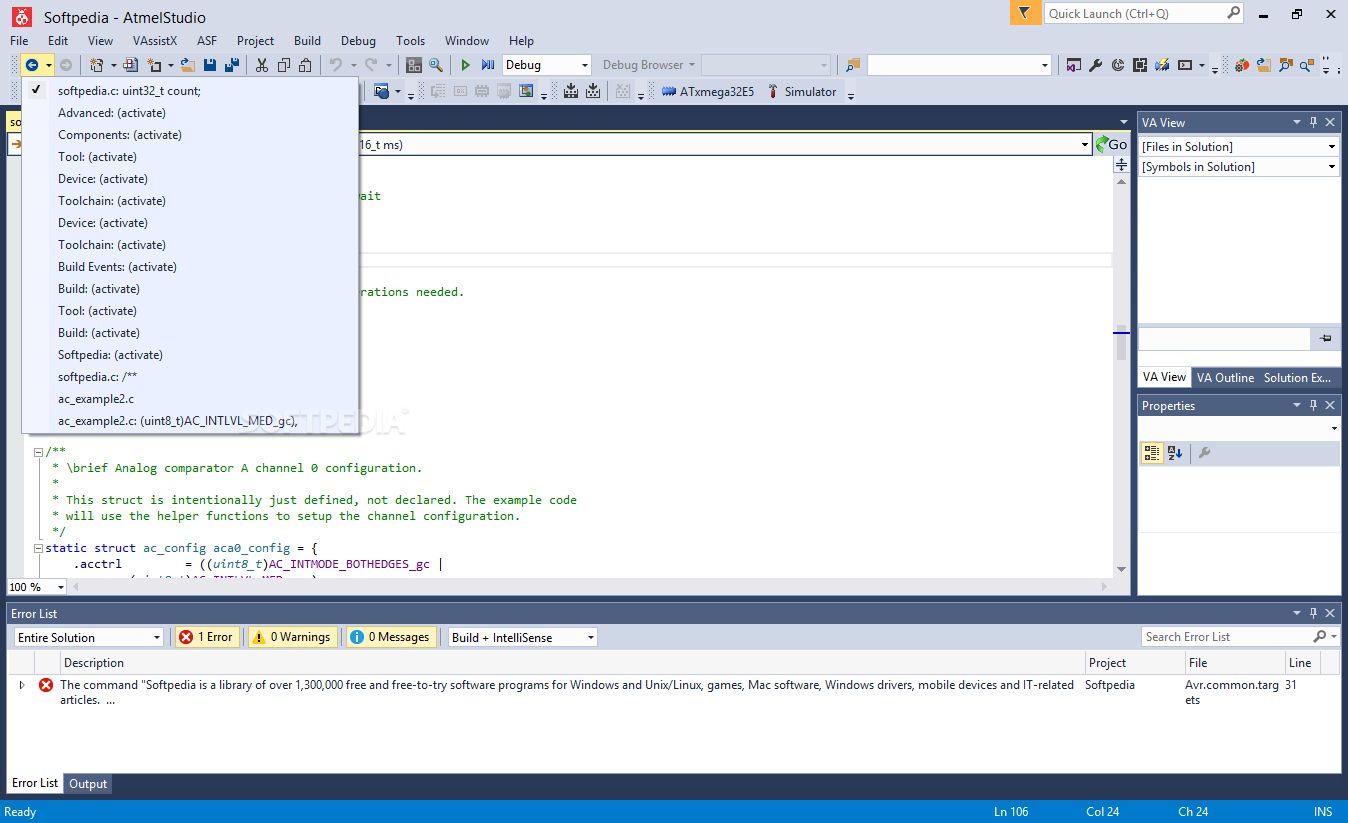Toggle the 0 Warnings filter button
The image size is (1348, 823).
(x=291, y=637)
